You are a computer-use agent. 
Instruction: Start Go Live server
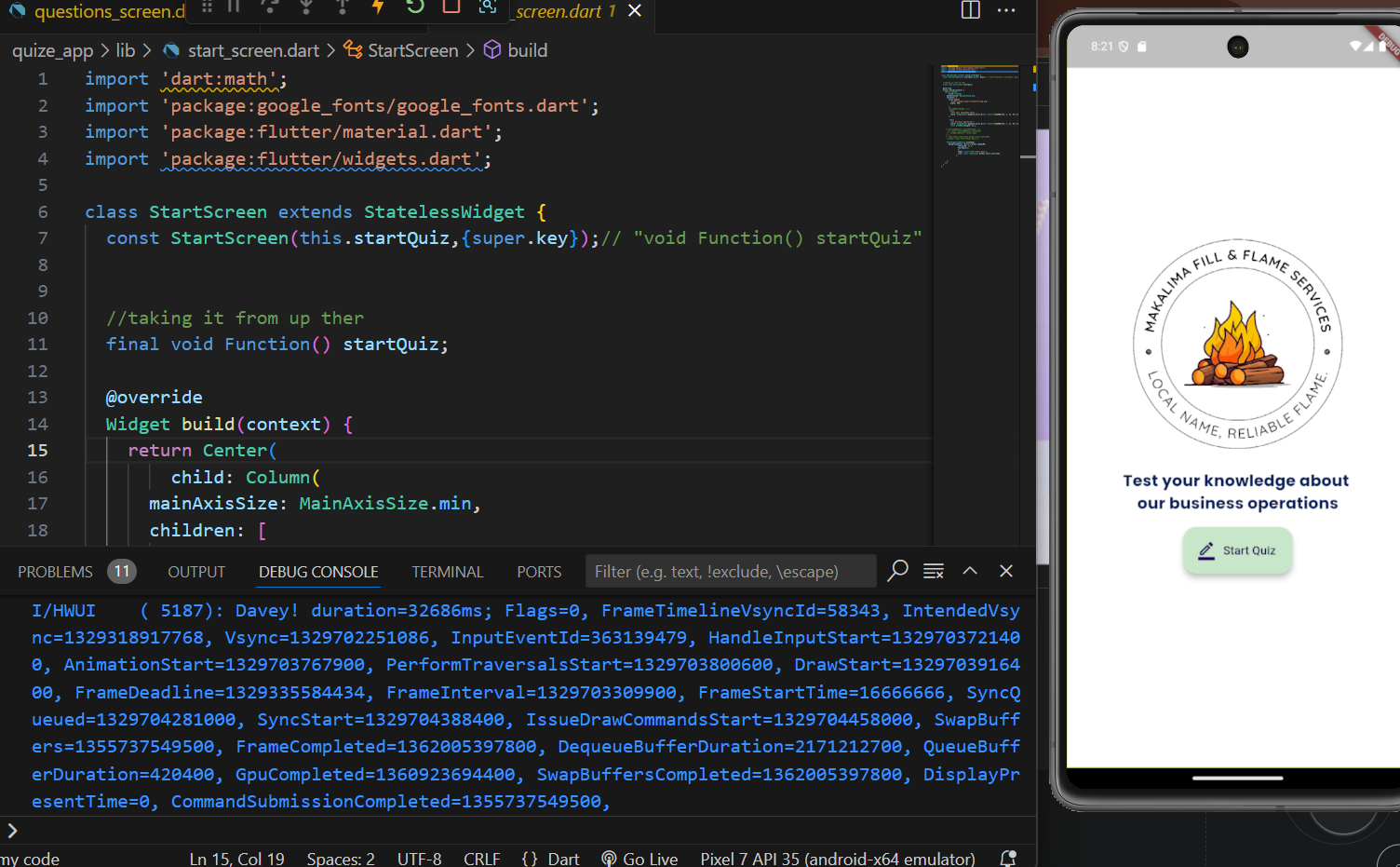[x=639, y=858]
